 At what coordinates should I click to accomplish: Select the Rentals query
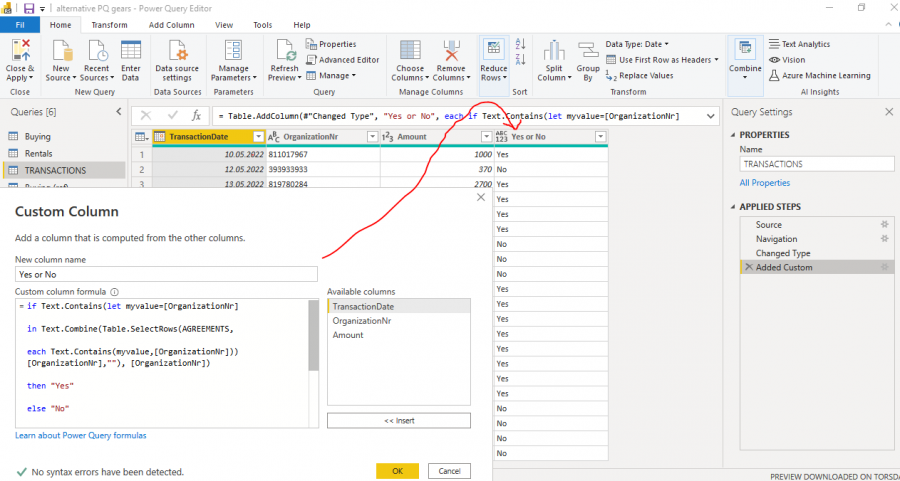(x=38, y=153)
